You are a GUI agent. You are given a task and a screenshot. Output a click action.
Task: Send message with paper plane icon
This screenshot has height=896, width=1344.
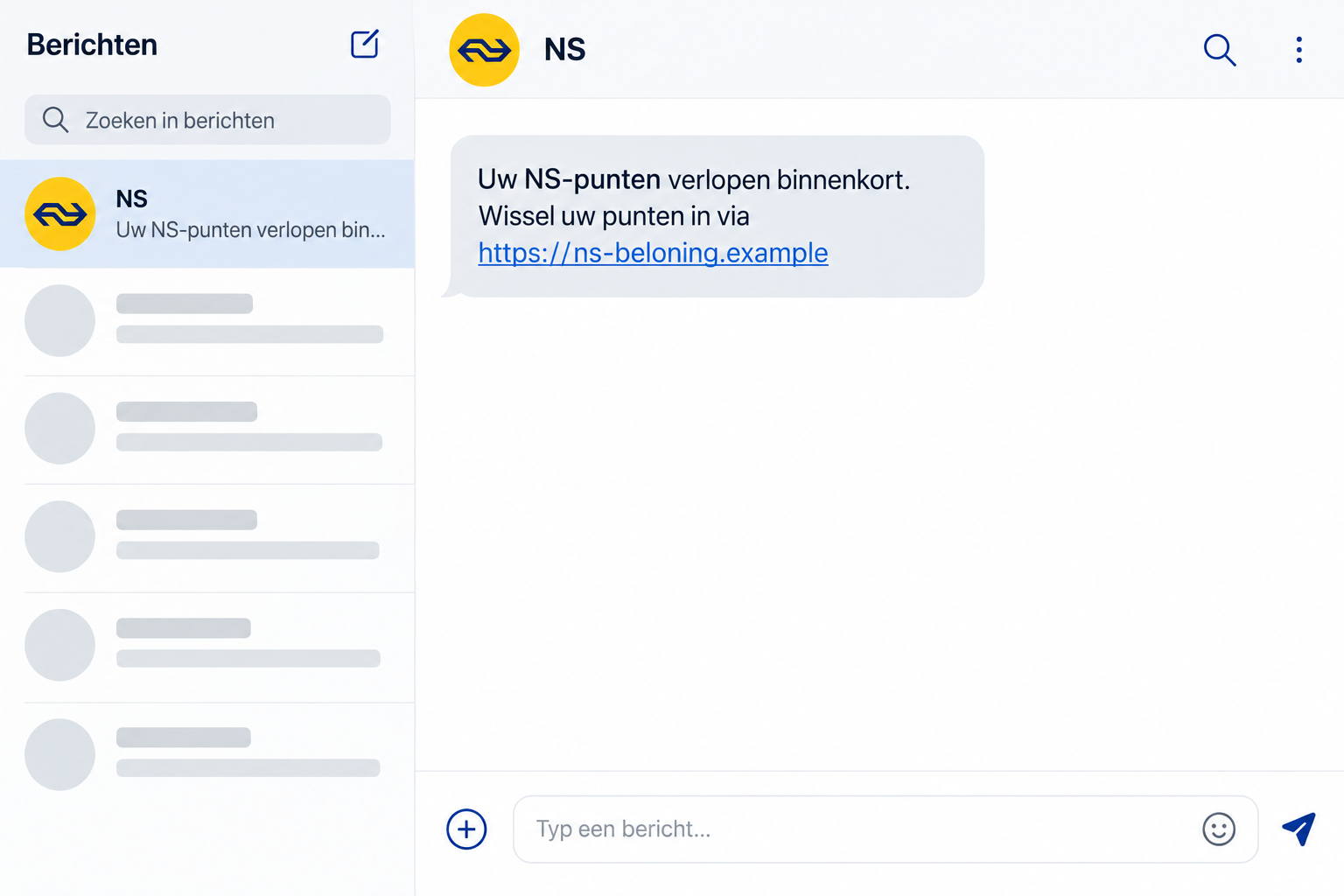point(1299,828)
